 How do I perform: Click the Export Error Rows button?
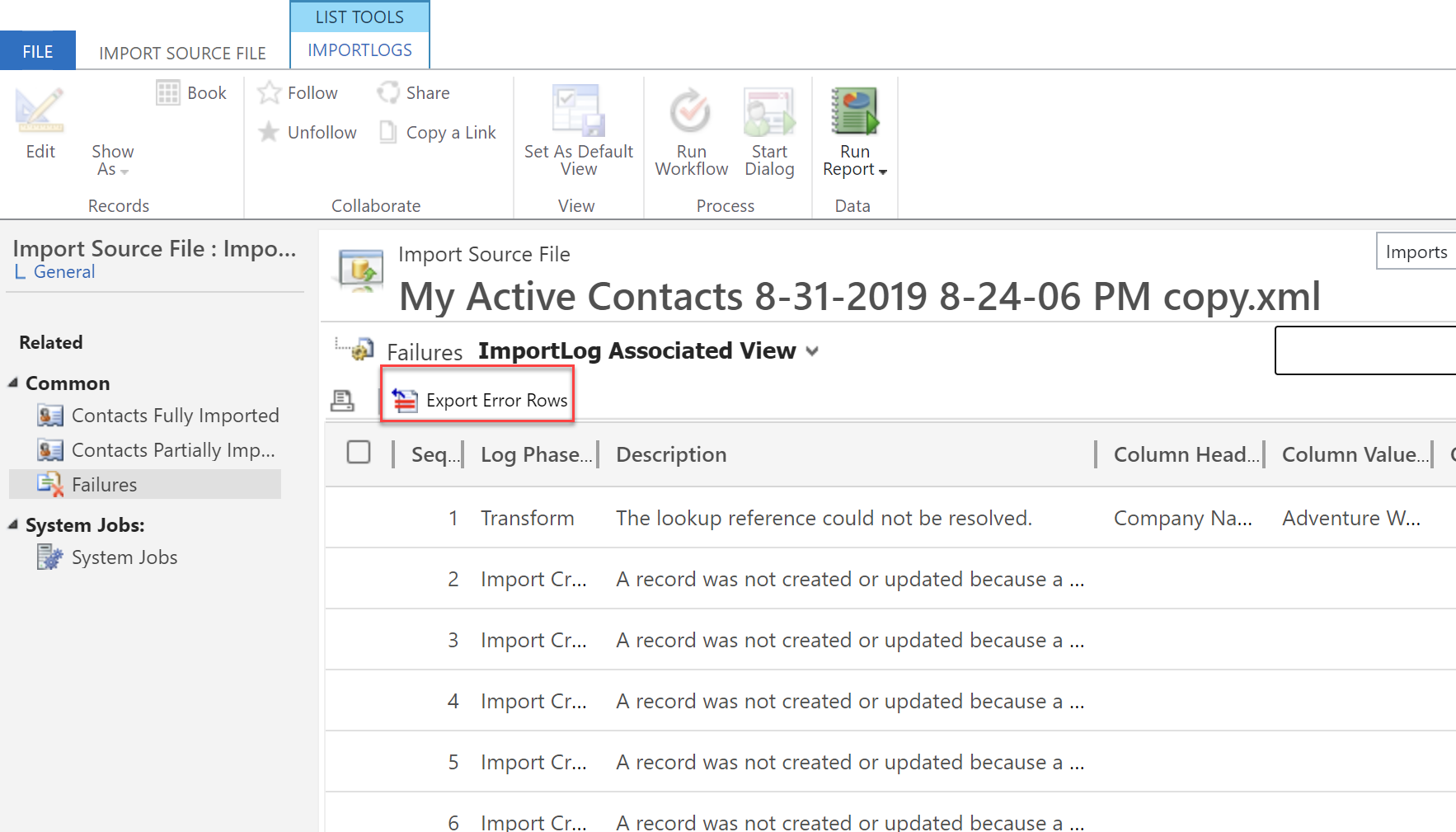coord(478,401)
